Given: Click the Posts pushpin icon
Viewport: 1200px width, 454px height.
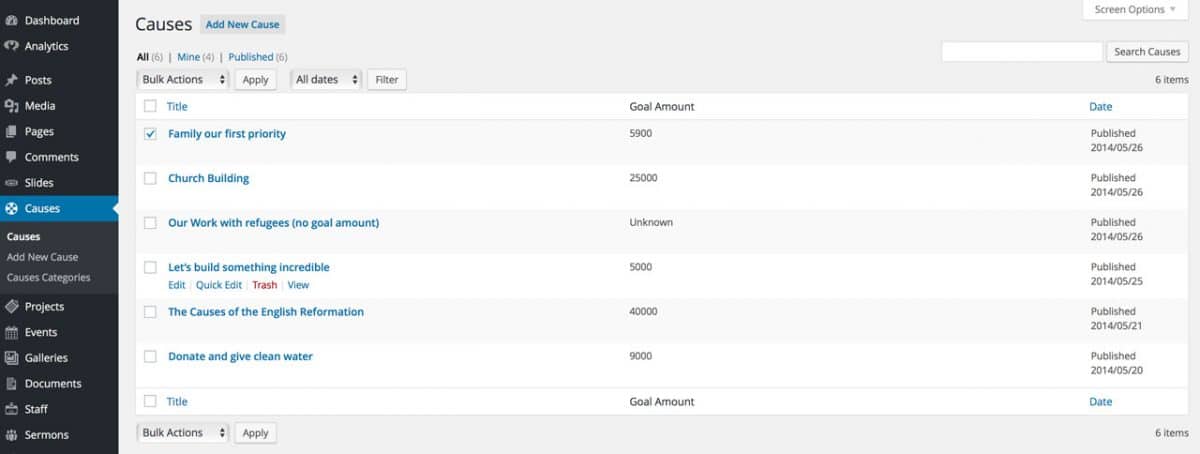Looking at the screenshot, I should [11, 80].
